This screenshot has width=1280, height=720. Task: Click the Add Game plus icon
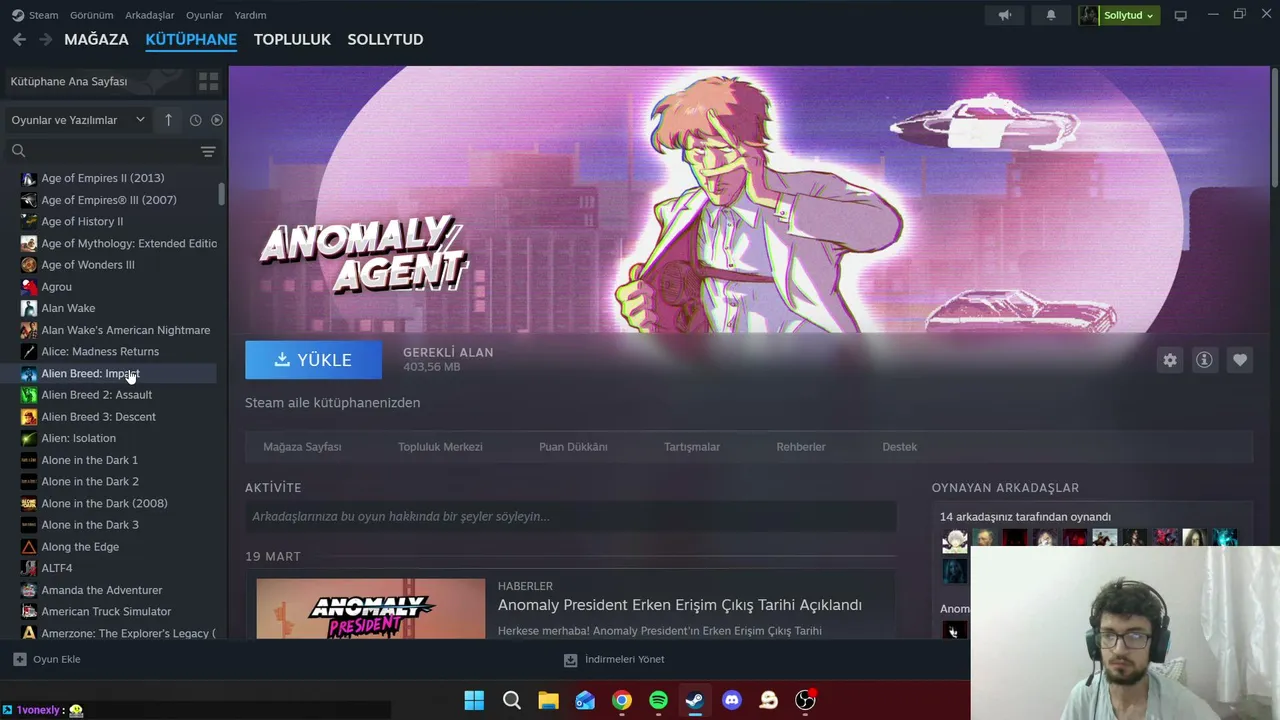[19, 659]
